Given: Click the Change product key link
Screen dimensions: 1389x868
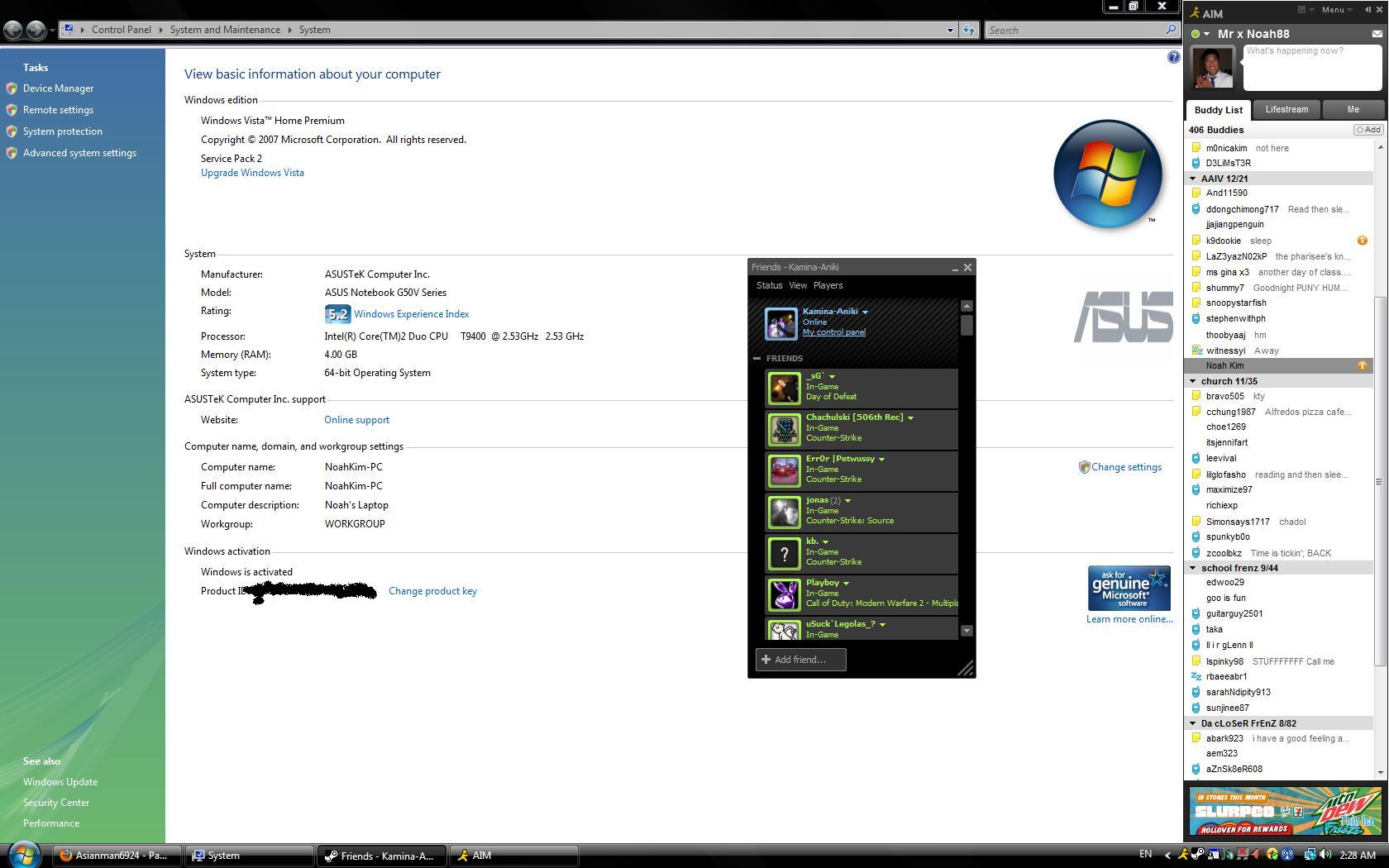Looking at the screenshot, I should pos(432,591).
